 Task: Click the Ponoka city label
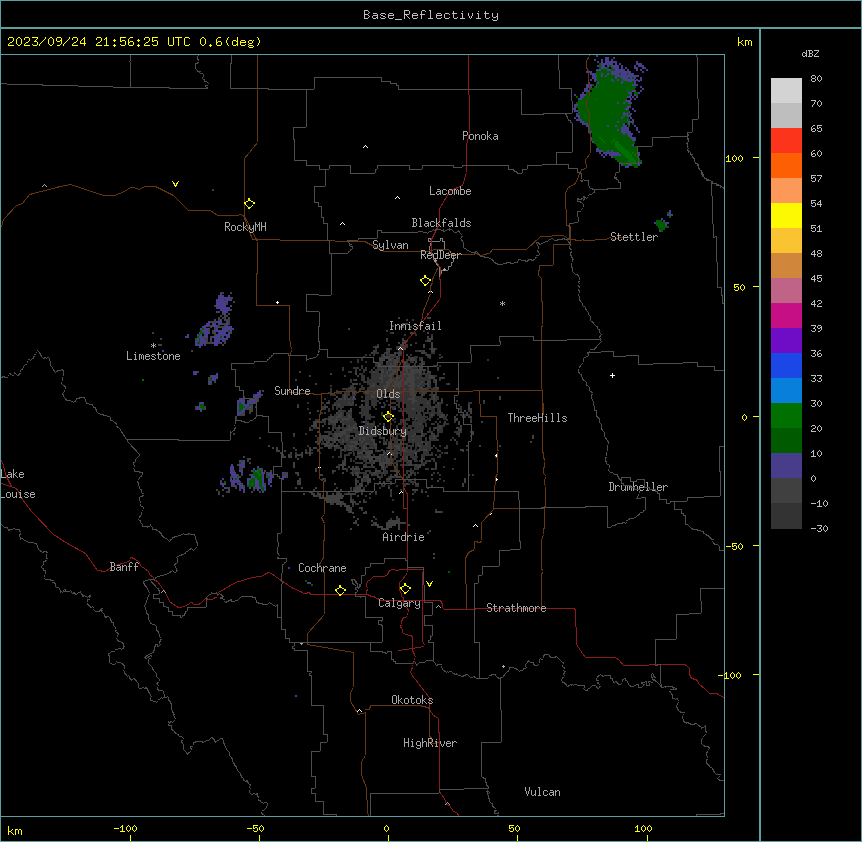click(480, 136)
